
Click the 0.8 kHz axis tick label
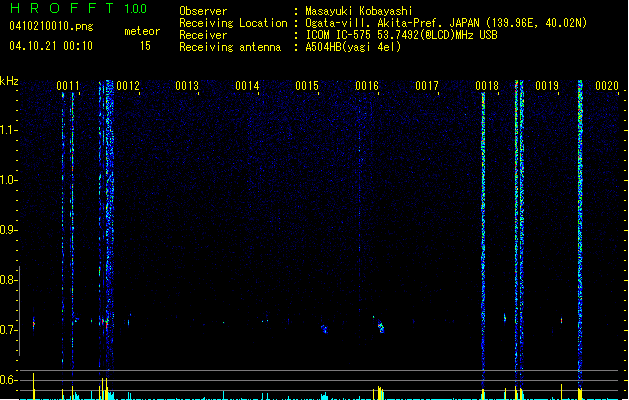(x=8, y=280)
